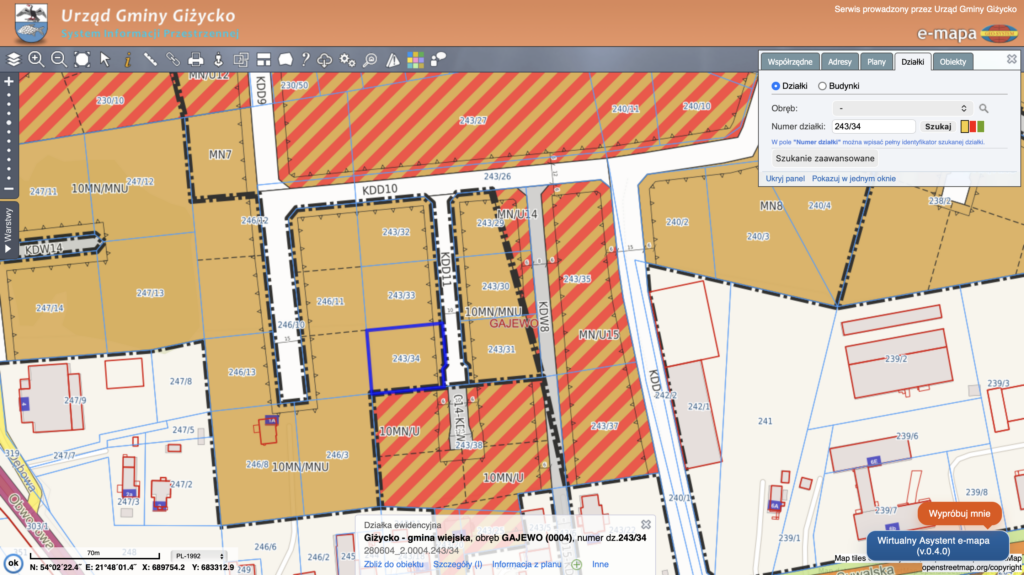This screenshot has height=575, width=1024.
Task: Switch to the Adresy tab
Action: click(x=839, y=61)
